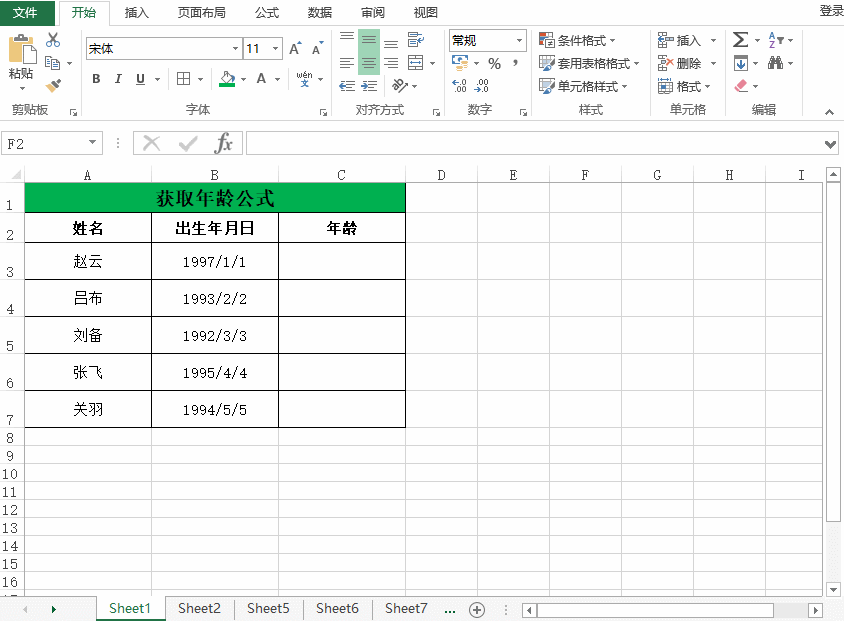Click the percent style icon
Viewport: 844px width, 621px height.
(x=494, y=63)
